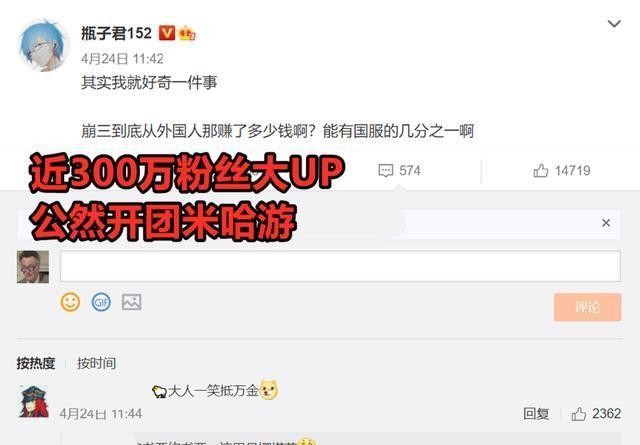
Task: Click your own avatar beside the comment box
Action: click(33, 267)
